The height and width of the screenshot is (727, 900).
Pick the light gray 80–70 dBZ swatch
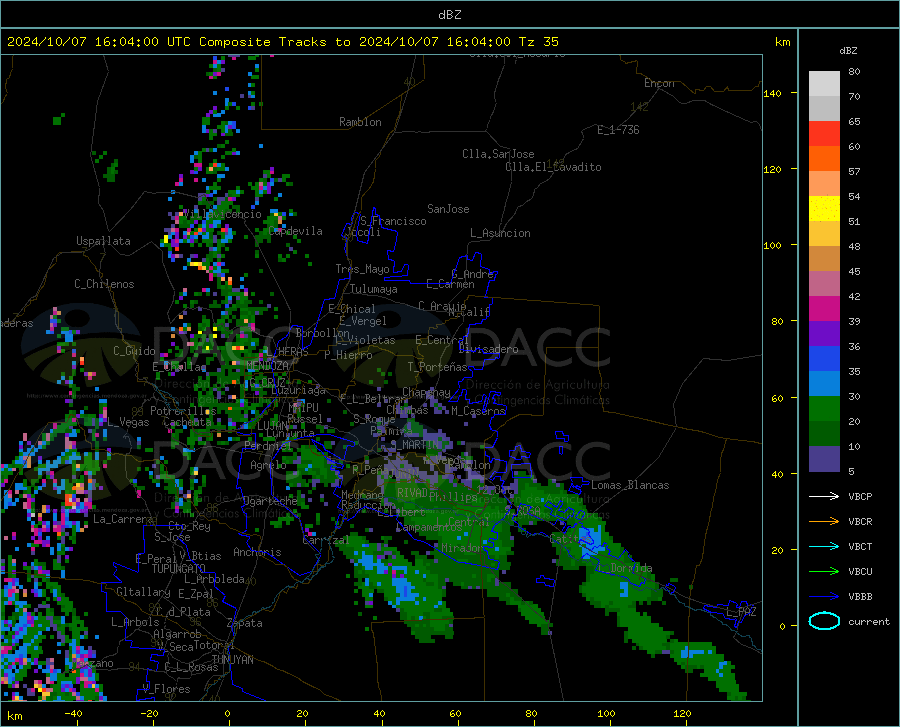point(824,84)
